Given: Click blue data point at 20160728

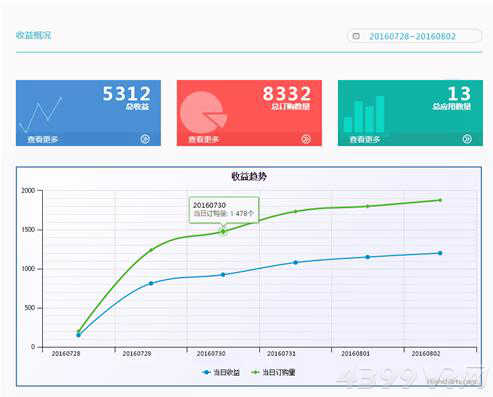Looking at the screenshot, I should [79, 335].
